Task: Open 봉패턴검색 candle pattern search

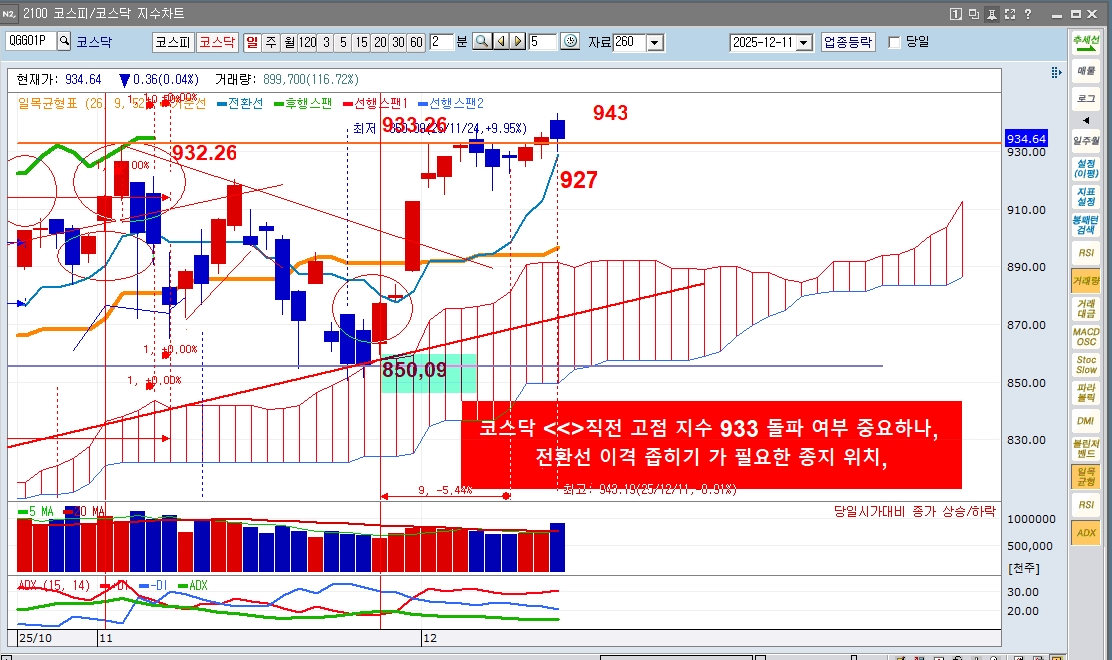Action: point(1086,225)
